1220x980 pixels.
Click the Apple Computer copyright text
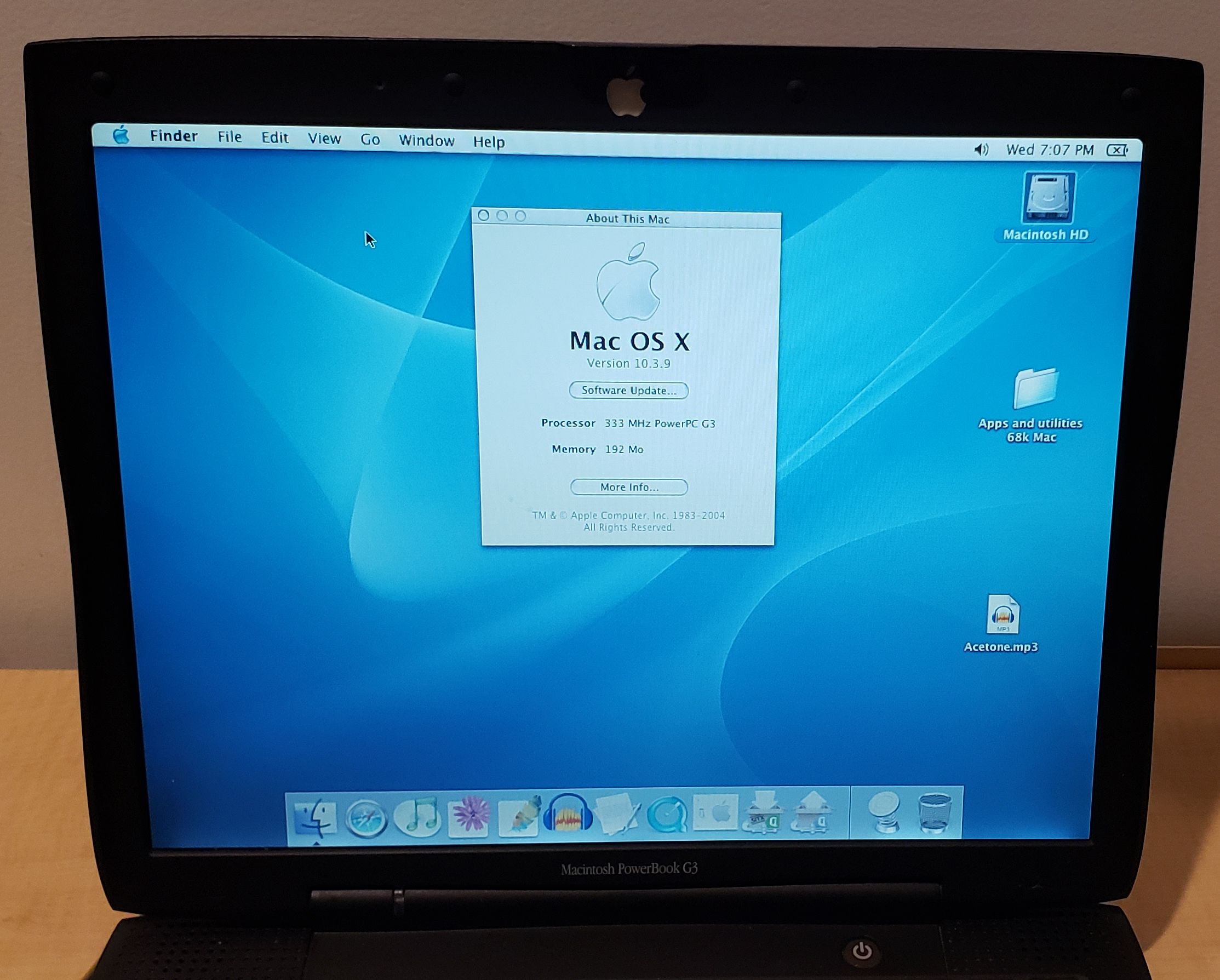[x=628, y=521]
